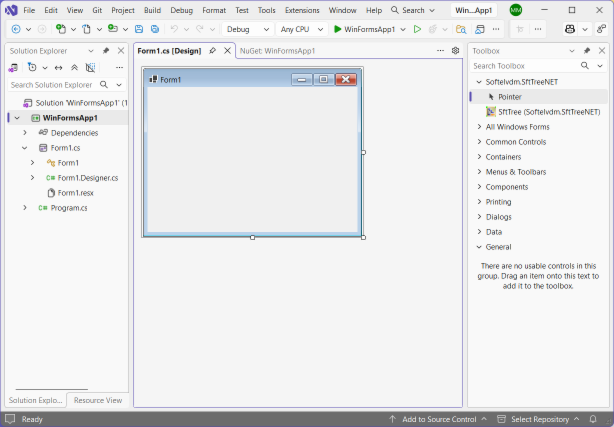Click the navigate backward toolbar icon
Image resolution: width=614 pixels, height=427 pixels.
click(16, 29)
